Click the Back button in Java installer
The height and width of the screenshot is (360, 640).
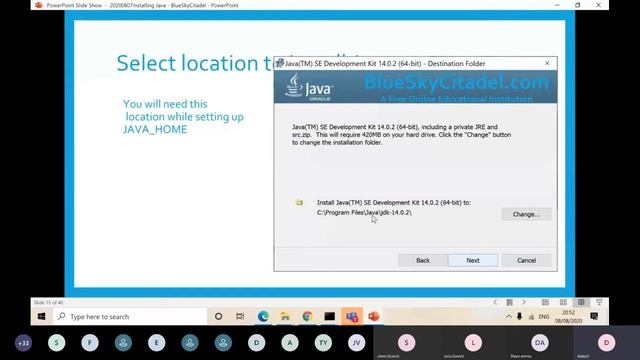(x=423, y=260)
